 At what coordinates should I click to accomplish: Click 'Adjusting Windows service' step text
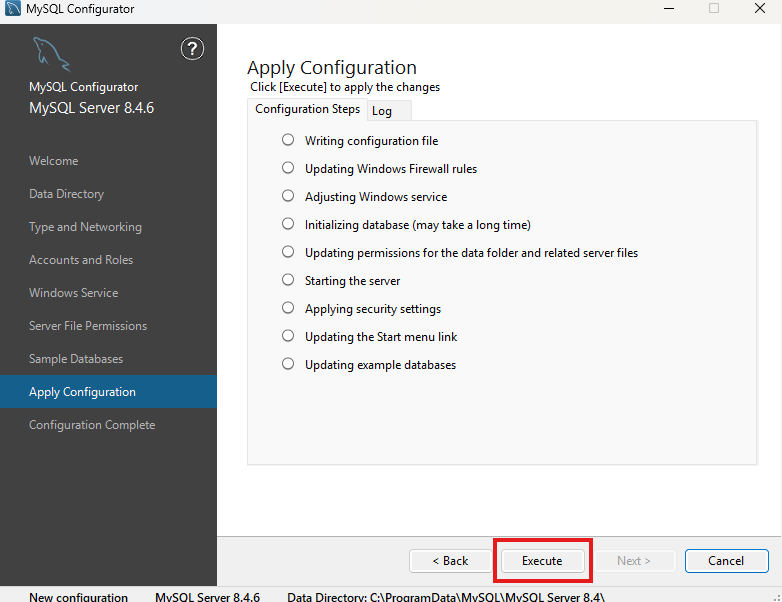pyautogui.click(x=376, y=197)
